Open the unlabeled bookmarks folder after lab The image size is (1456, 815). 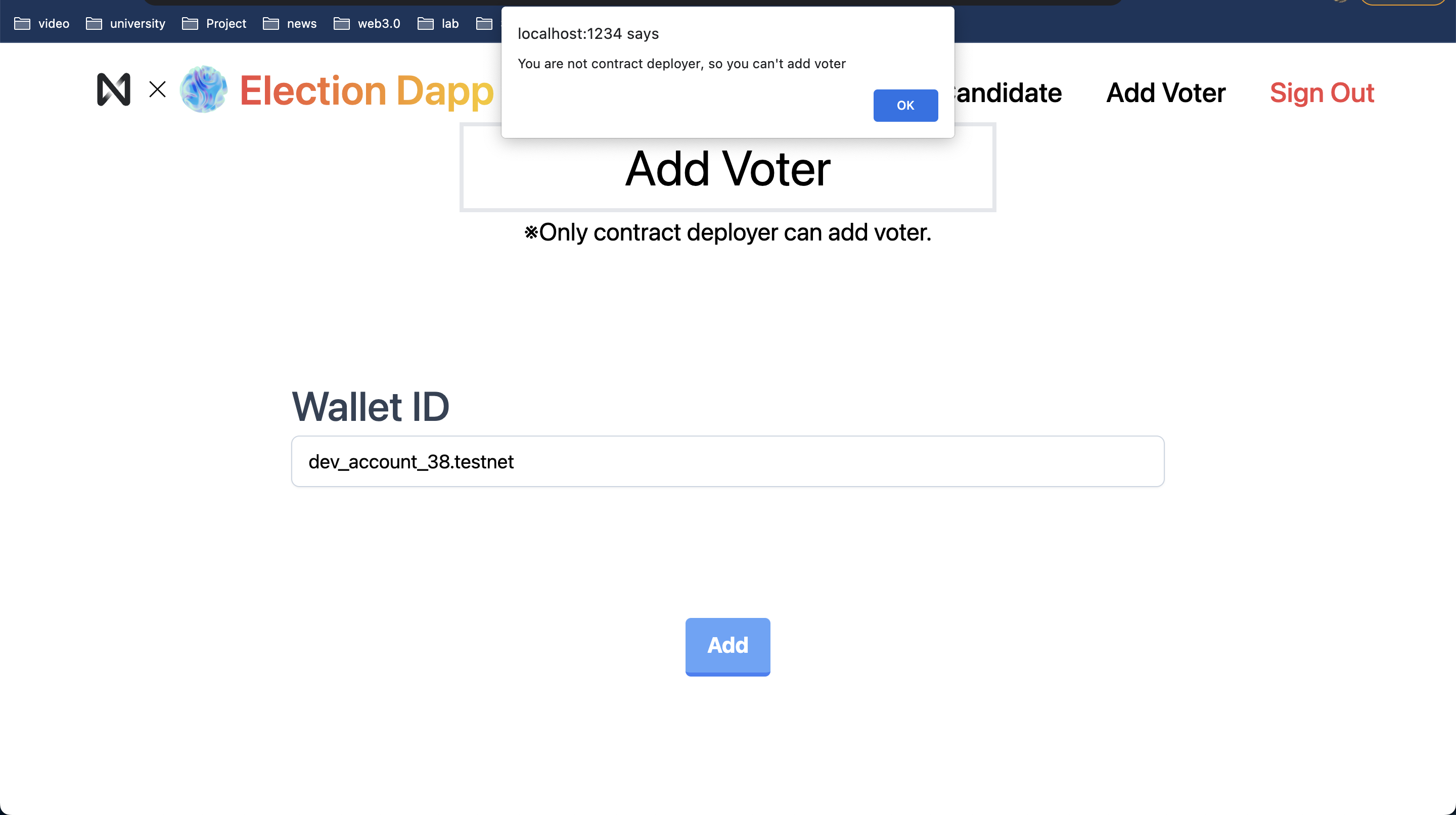484,24
